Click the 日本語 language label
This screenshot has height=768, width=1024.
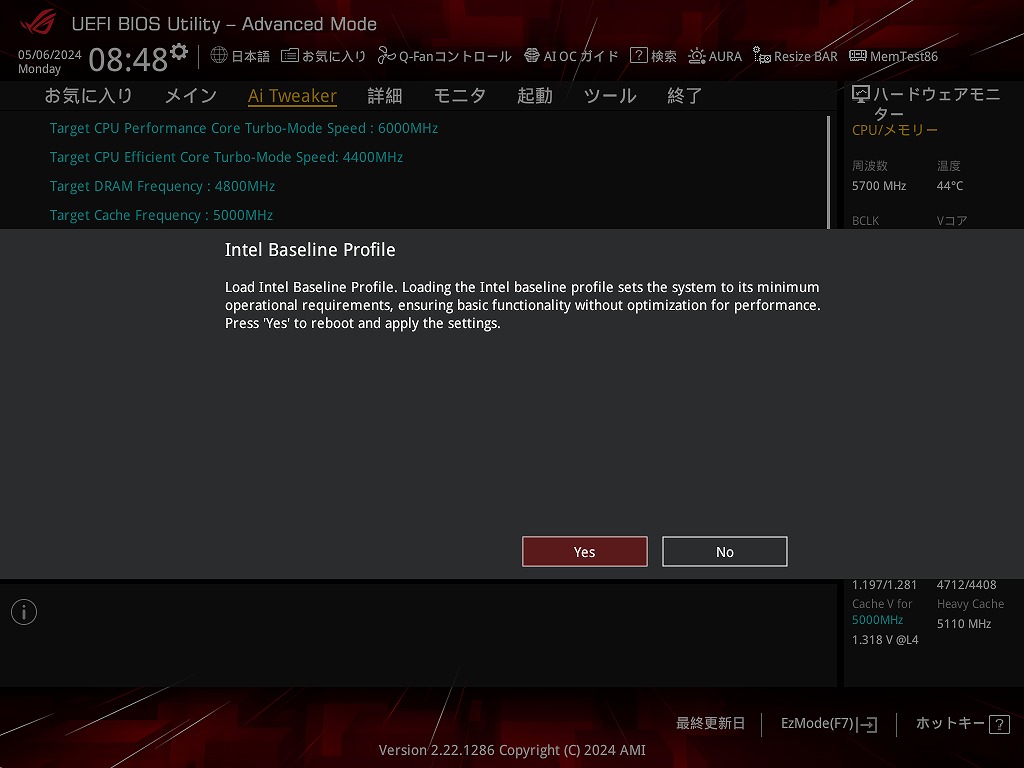[x=251, y=57]
